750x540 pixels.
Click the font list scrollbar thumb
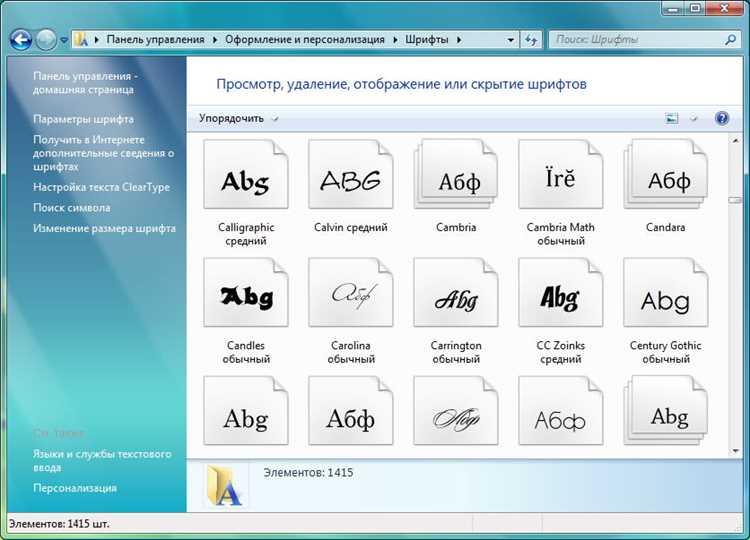click(735, 200)
